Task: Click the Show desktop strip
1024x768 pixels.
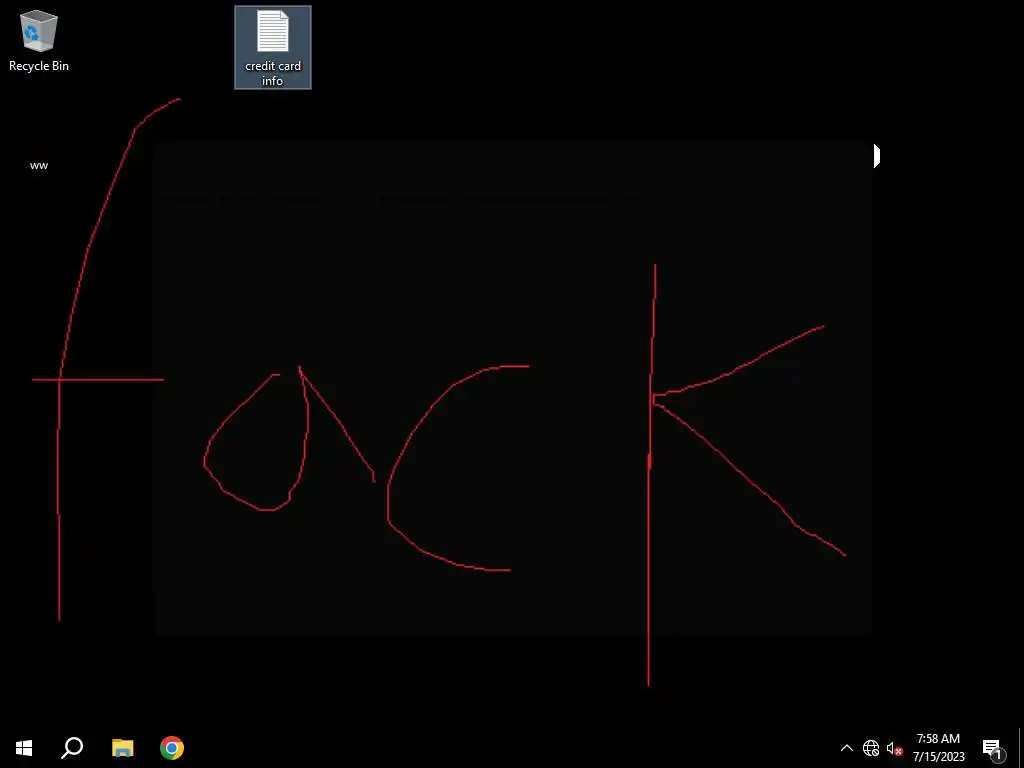Action: pos(1021,748)
